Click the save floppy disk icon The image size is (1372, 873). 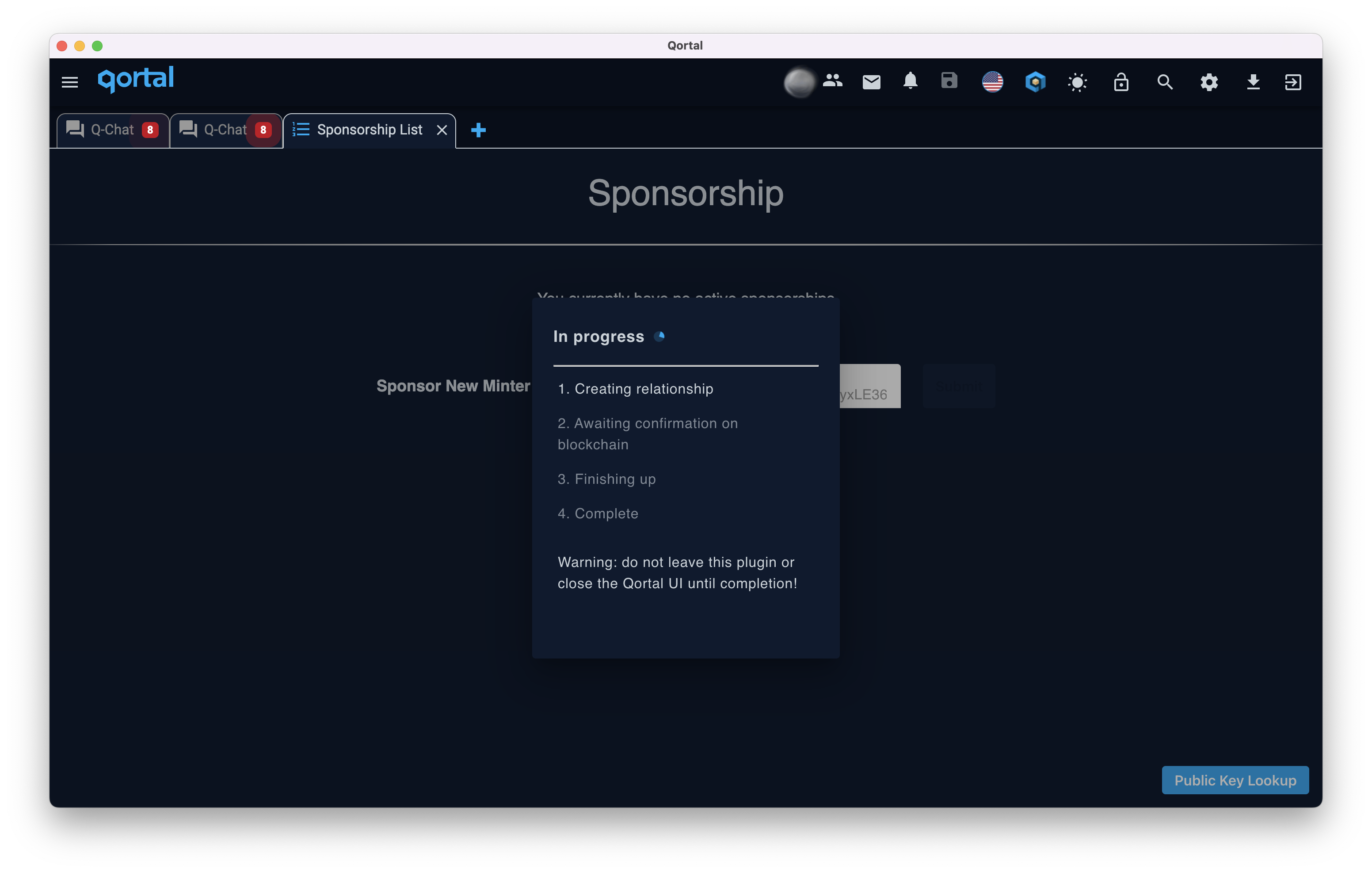tap(949, 80)
